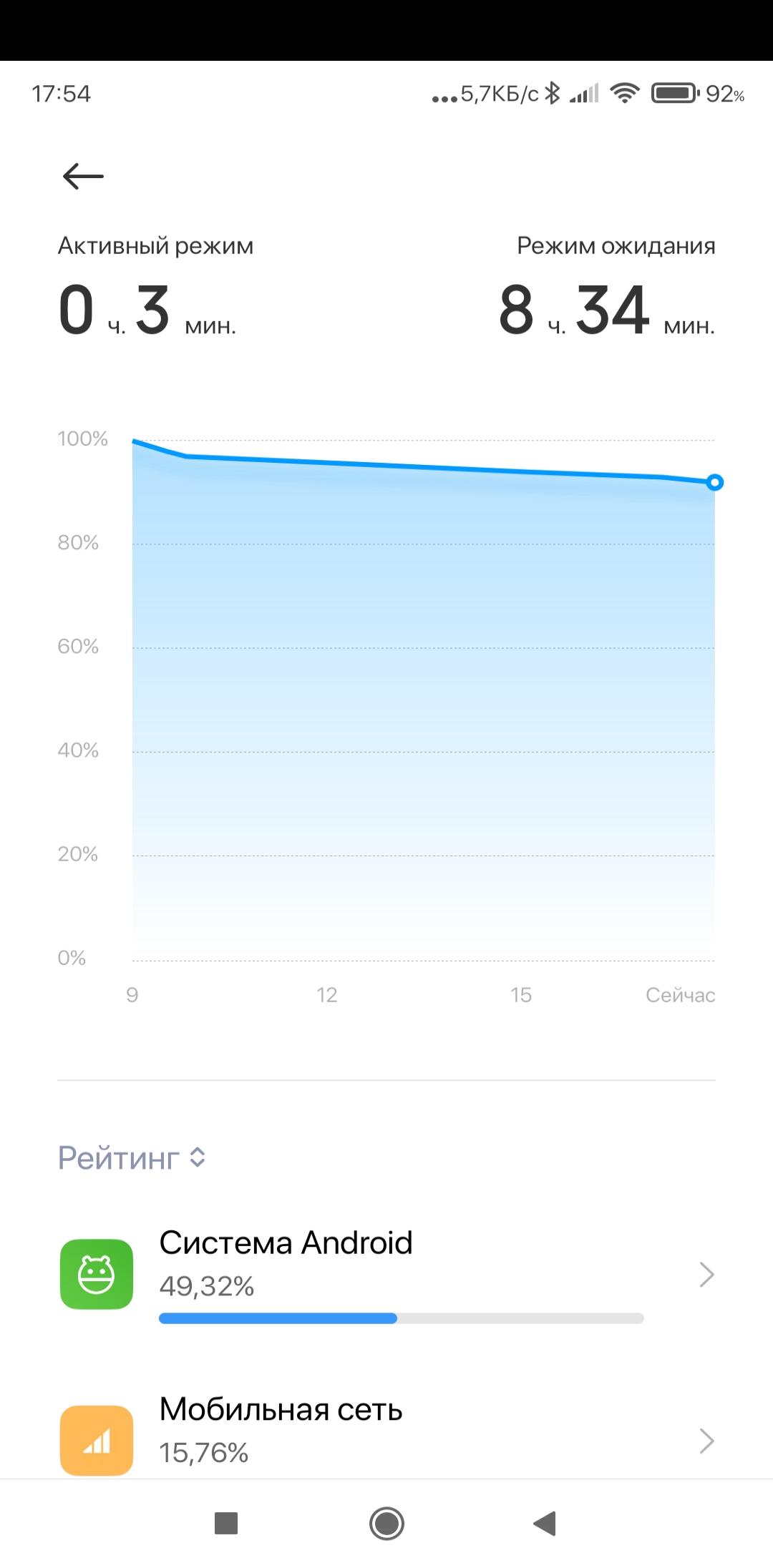Tap the Сейчас label on chart axis
Image resolution: width=773 pixels, height=1568 pixels.
click(680, 995)
